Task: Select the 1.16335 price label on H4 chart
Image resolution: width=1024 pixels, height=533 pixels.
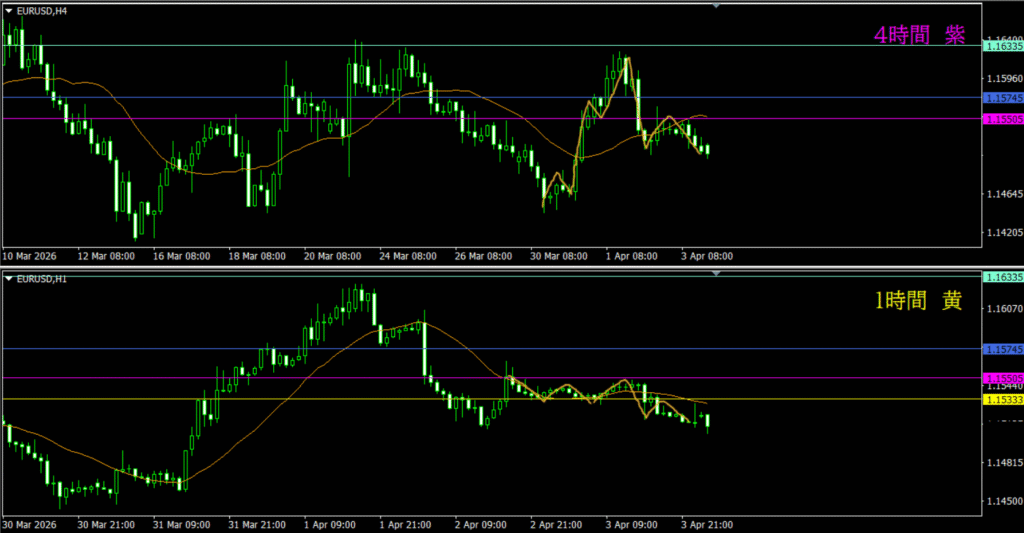Action: (x=1003, y=46)
